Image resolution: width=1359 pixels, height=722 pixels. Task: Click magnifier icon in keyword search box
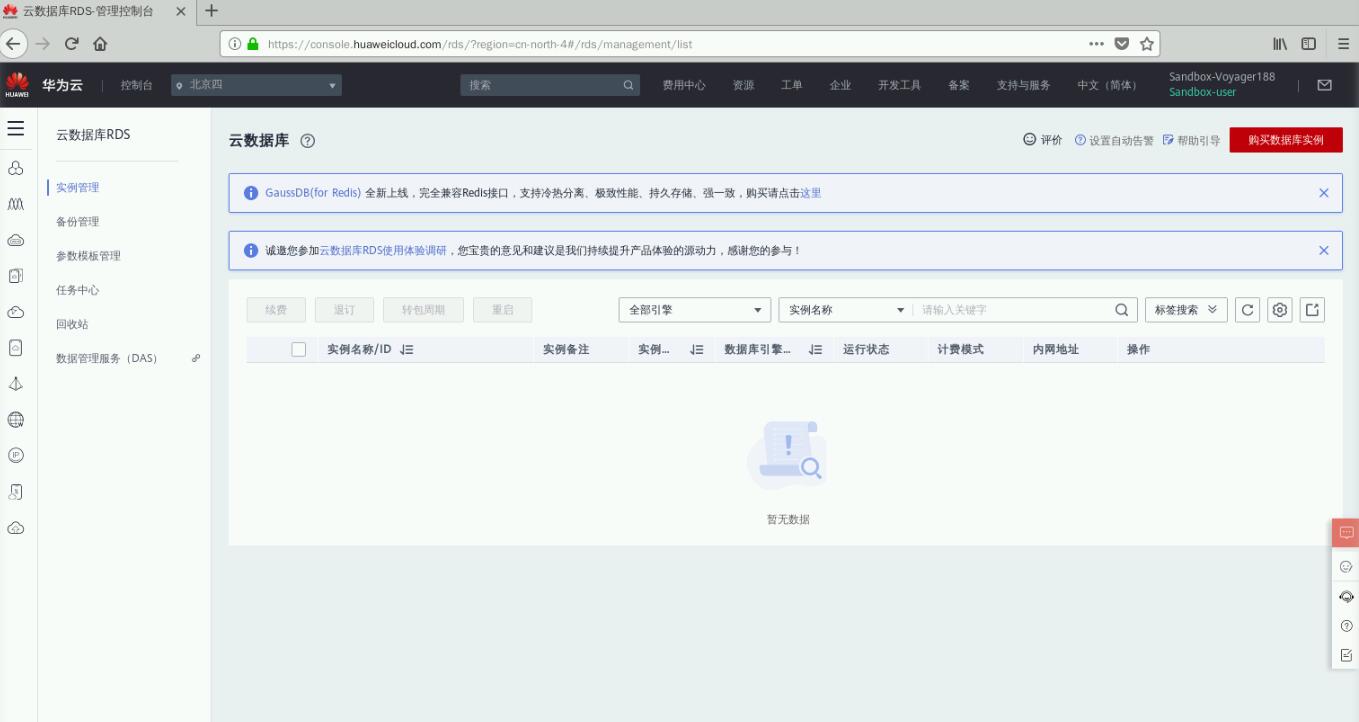(1121, 310)
